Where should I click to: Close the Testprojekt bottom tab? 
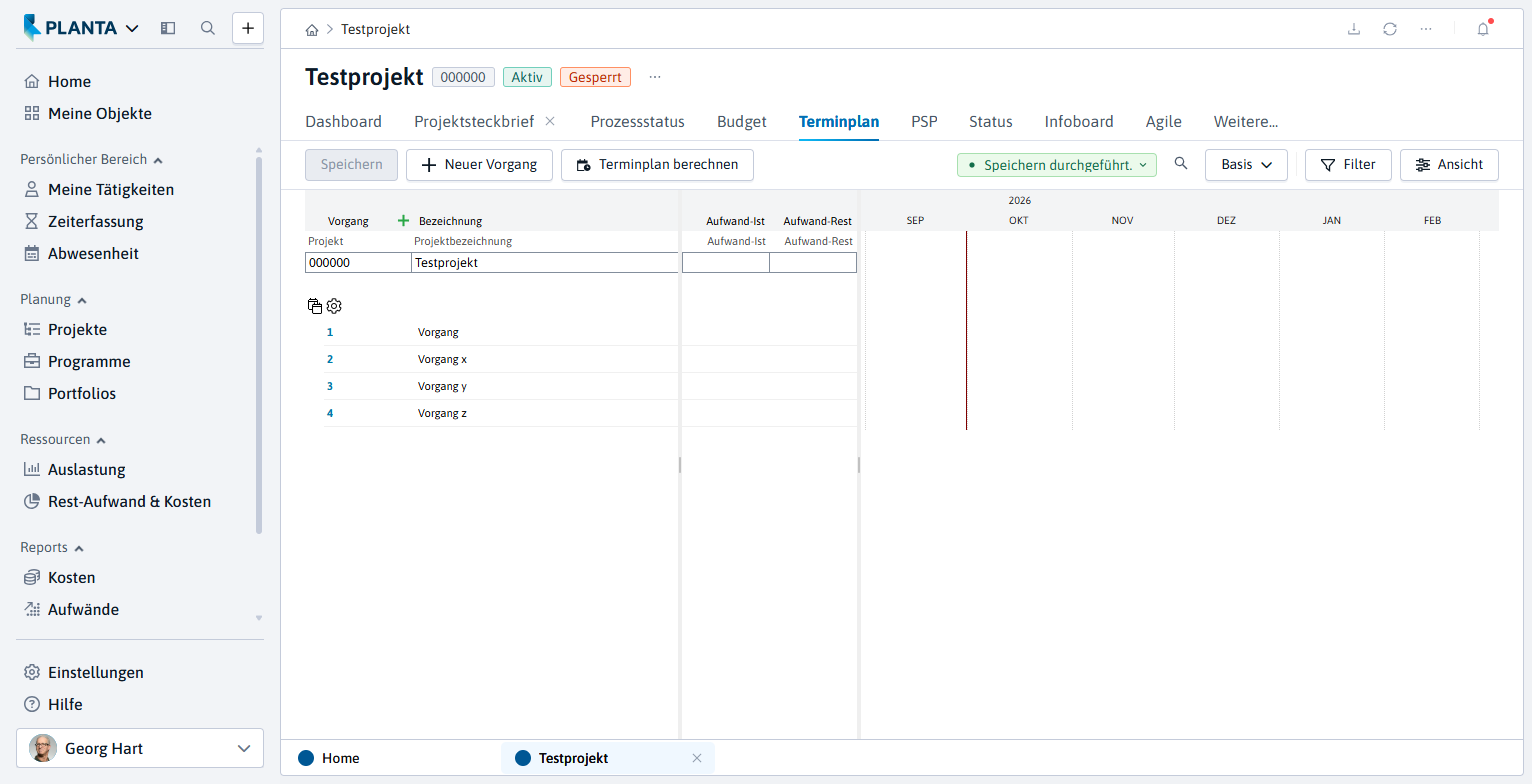697,758
